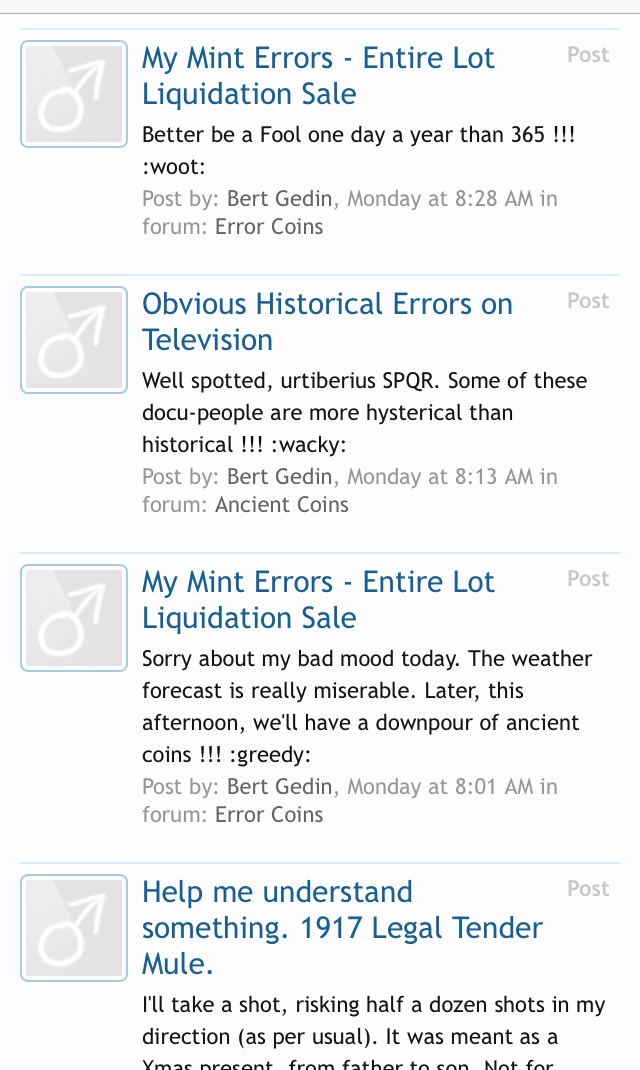This screenshot has width=640, height=1070.
Task: Click Bert Gedin's name in the 8:28 AM post
Action: [x=279, y=199]
